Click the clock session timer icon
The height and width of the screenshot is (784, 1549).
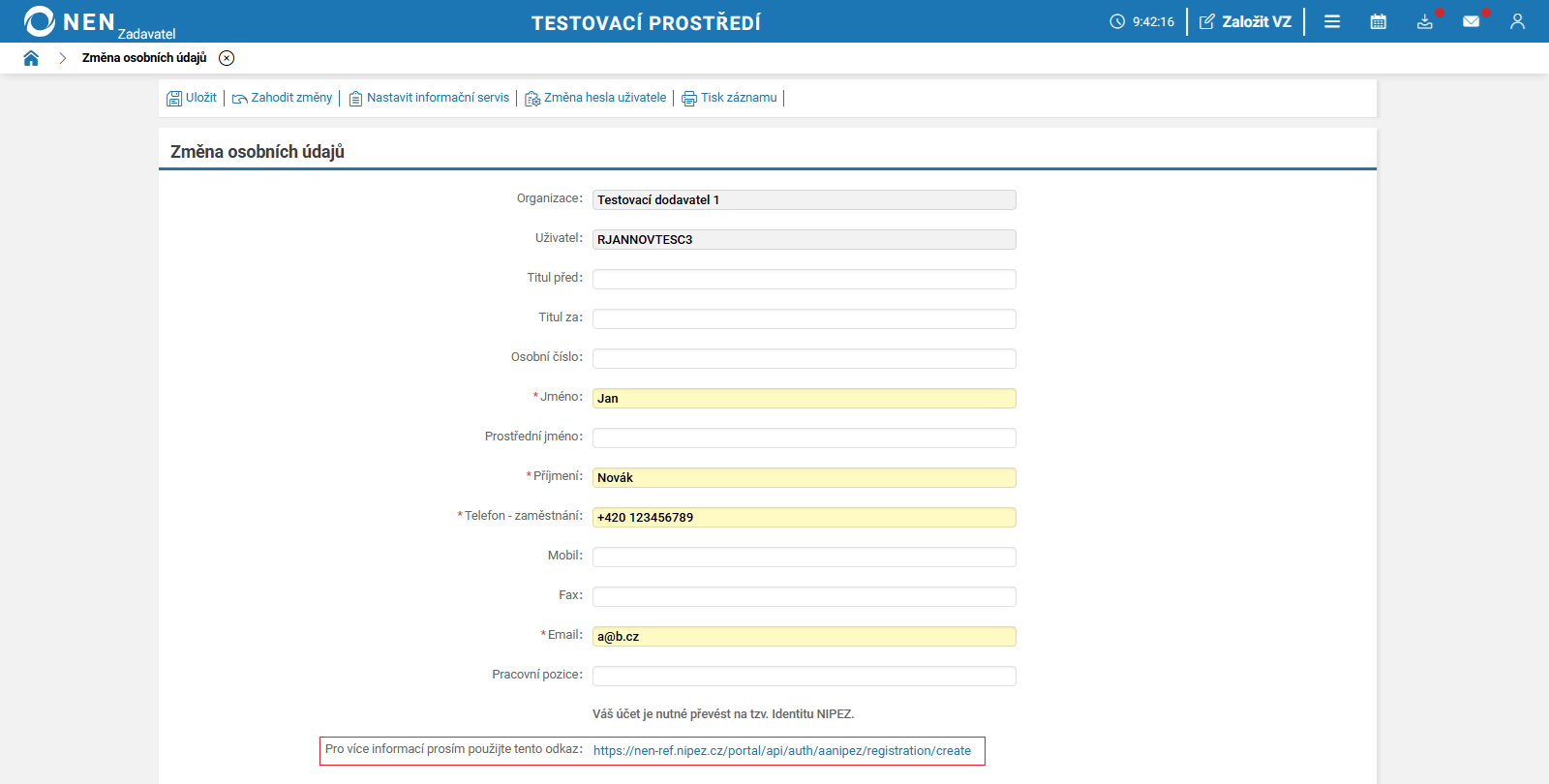1117,21
